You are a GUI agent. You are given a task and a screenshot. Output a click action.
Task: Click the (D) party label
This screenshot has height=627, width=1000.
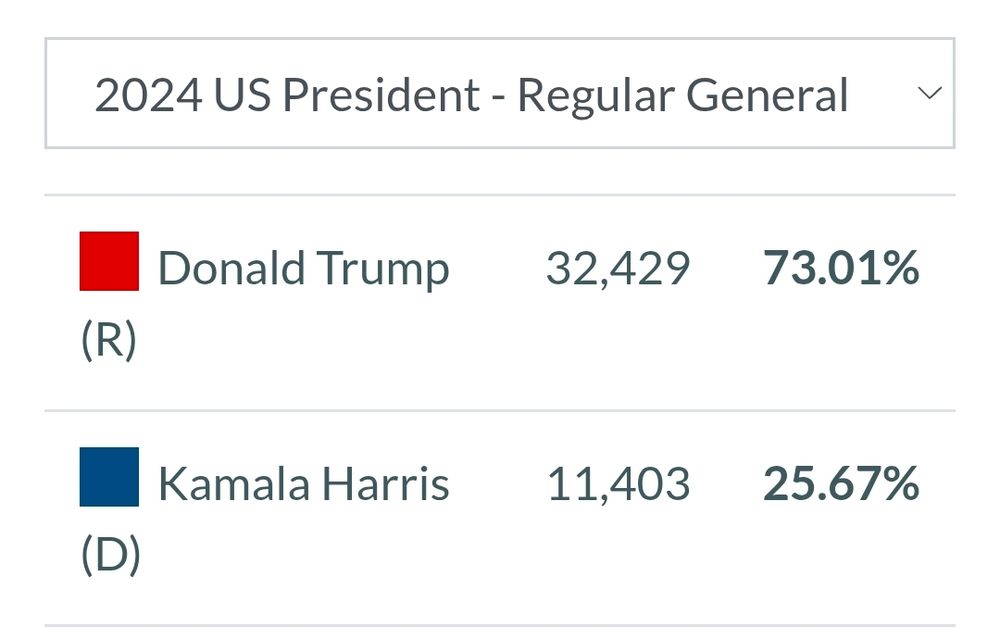(x=110, y=556)
